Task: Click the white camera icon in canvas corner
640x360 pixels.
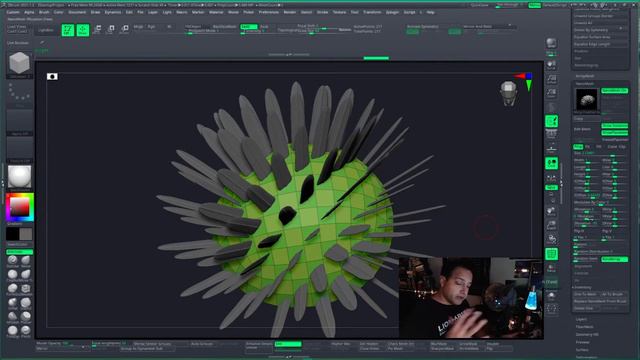Action: [x=52, y=77]
